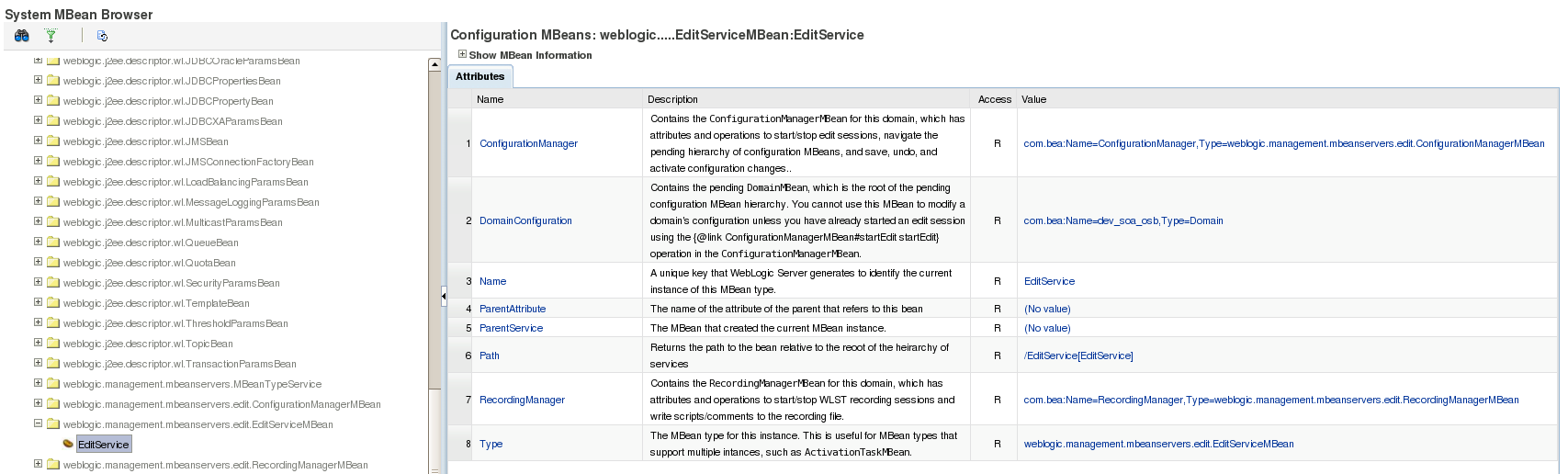
Task: Click the tree scrollbar up arrow
Action: pyautogui.click(x=434, y=64)
